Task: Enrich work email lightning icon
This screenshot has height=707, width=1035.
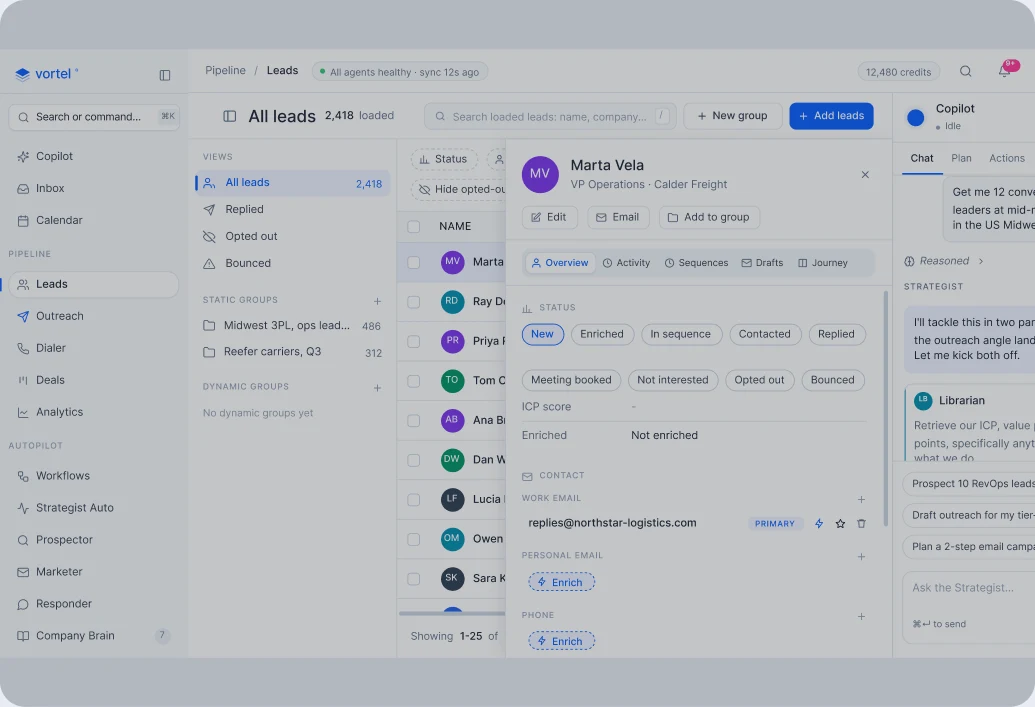Action: click(x=818, y=523)
